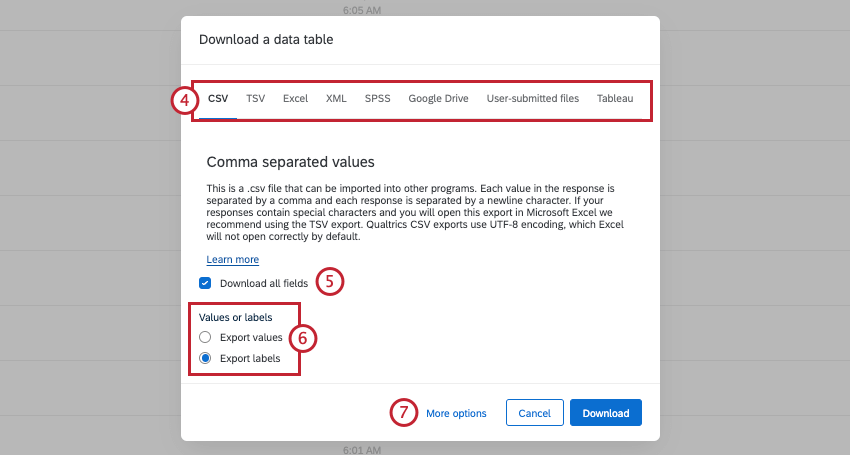Click the Download a data table title
Viewport: 850px width, 455px height.
click(x=266, y=40)
